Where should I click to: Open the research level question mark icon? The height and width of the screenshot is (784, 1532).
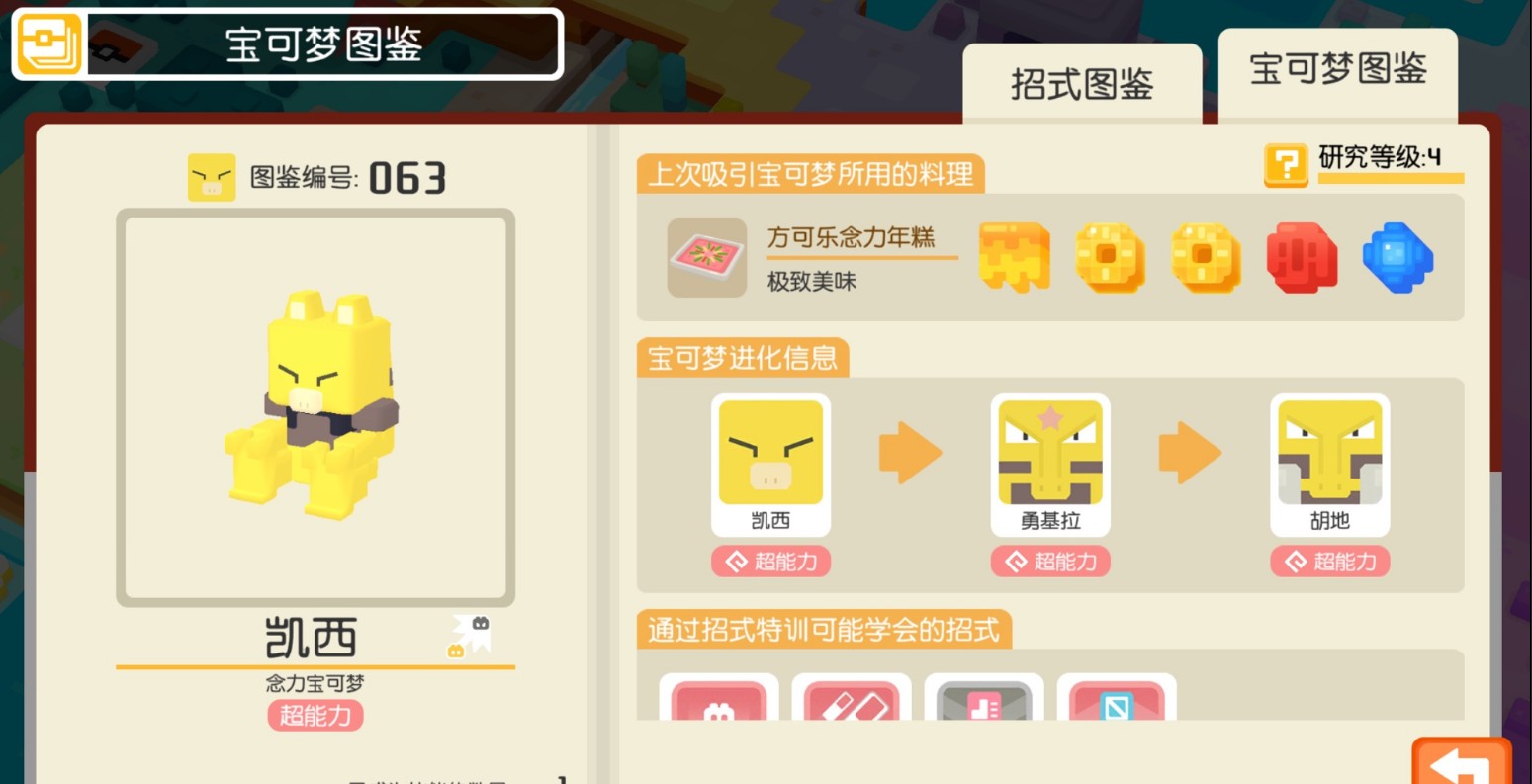(1286, 165)
